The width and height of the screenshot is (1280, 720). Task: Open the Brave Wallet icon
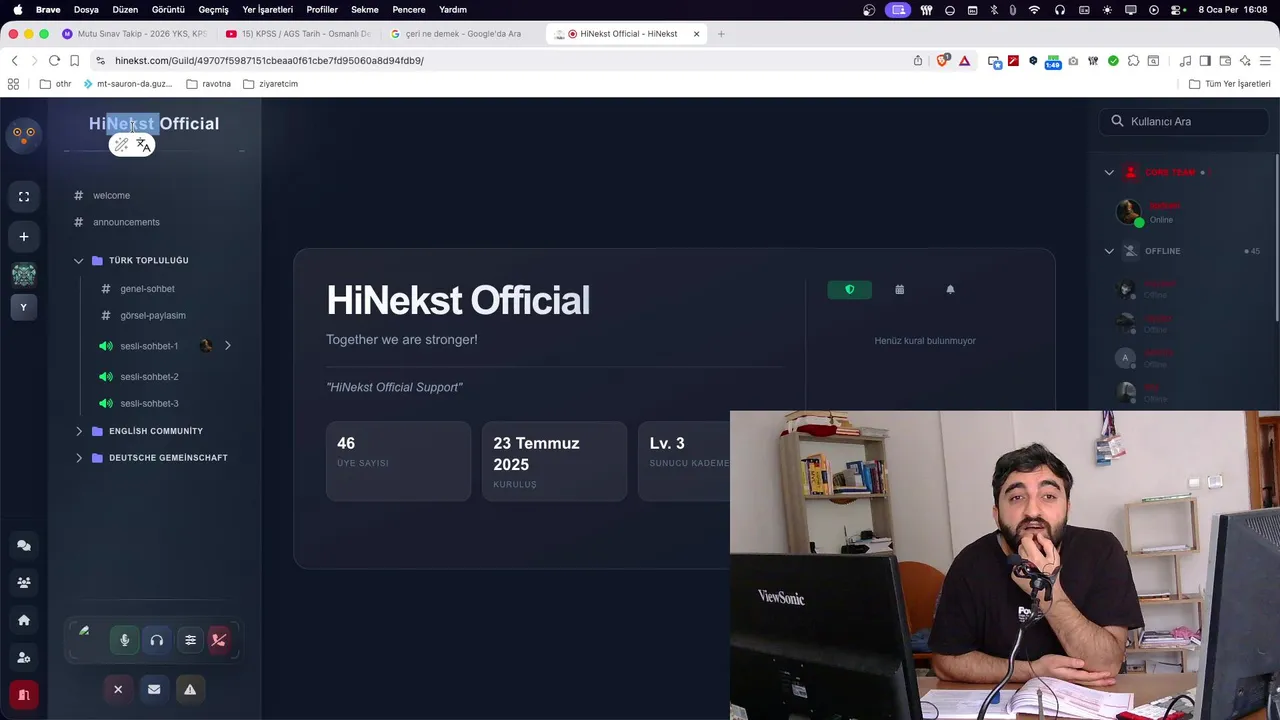pyautogui.click(x=1225, y=61)
